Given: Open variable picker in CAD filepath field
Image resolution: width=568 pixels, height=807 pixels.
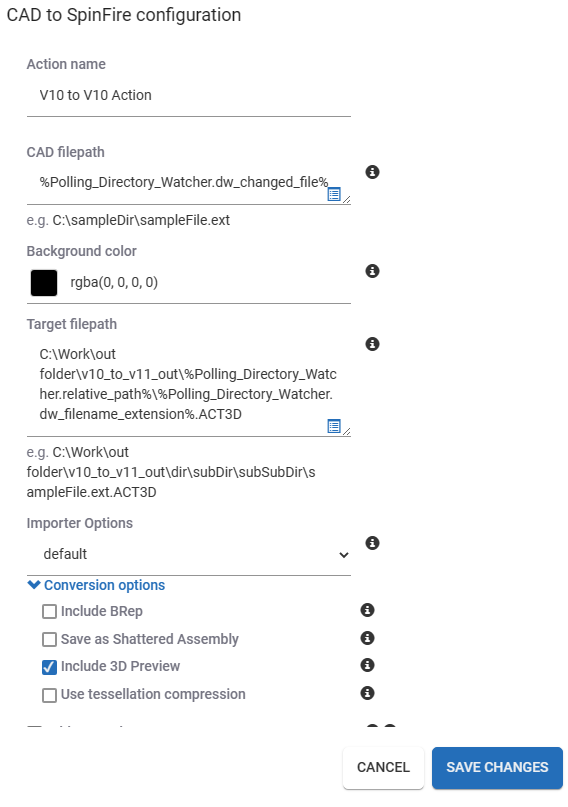Looking at the screenshot, I should [x=334, y=194].
